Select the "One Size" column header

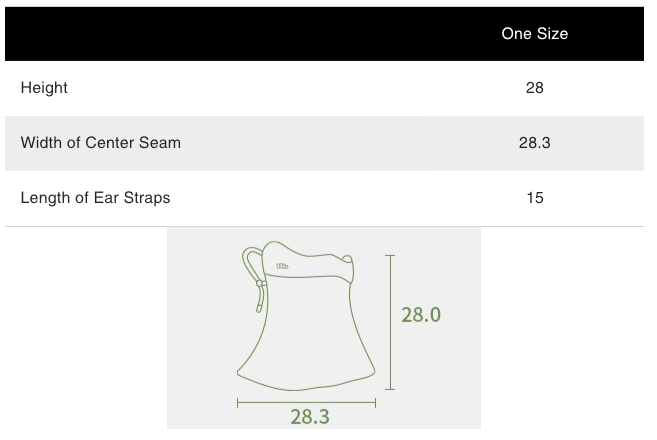point(534,34)
